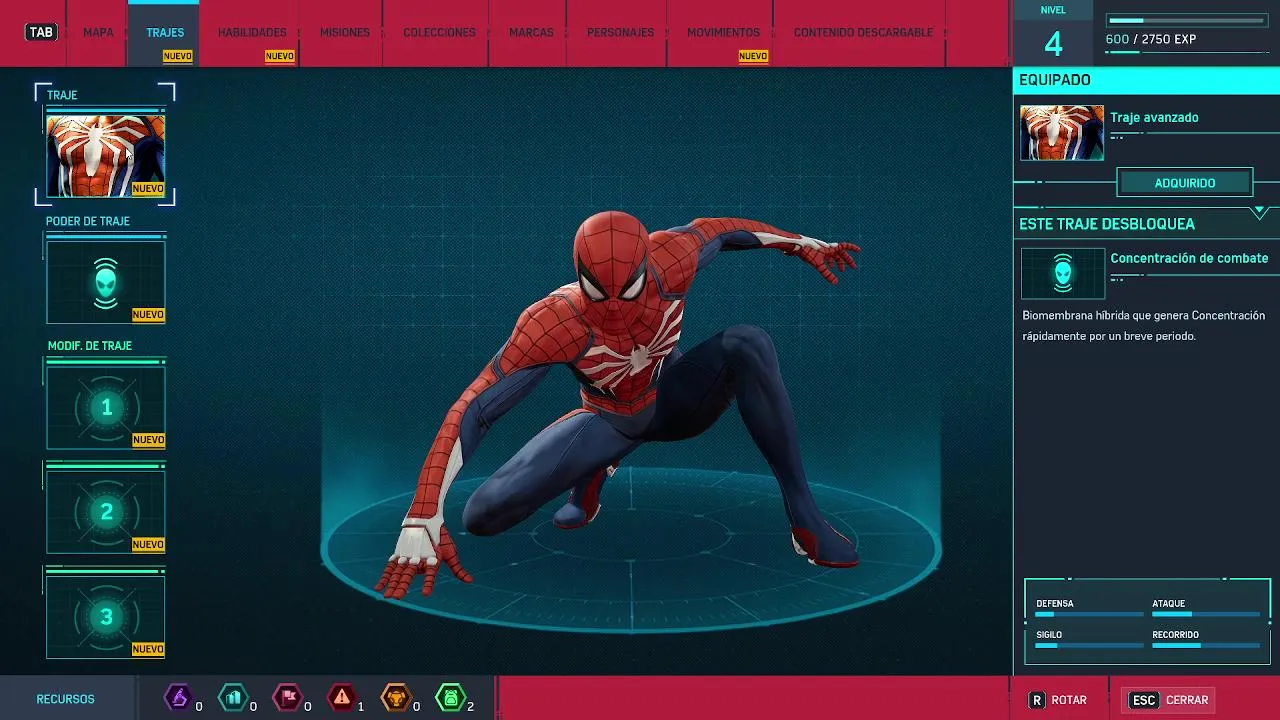This screenshot has width=1280, height=720.
Task: Click the 600 / 2750 EXP text
Action: (1151, 39)
